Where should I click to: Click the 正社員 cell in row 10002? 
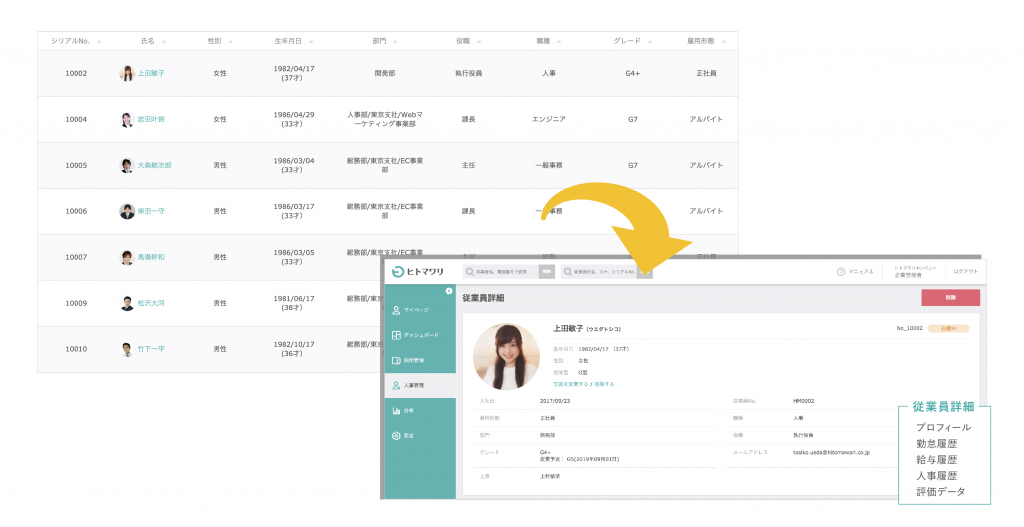coord(706,74)
